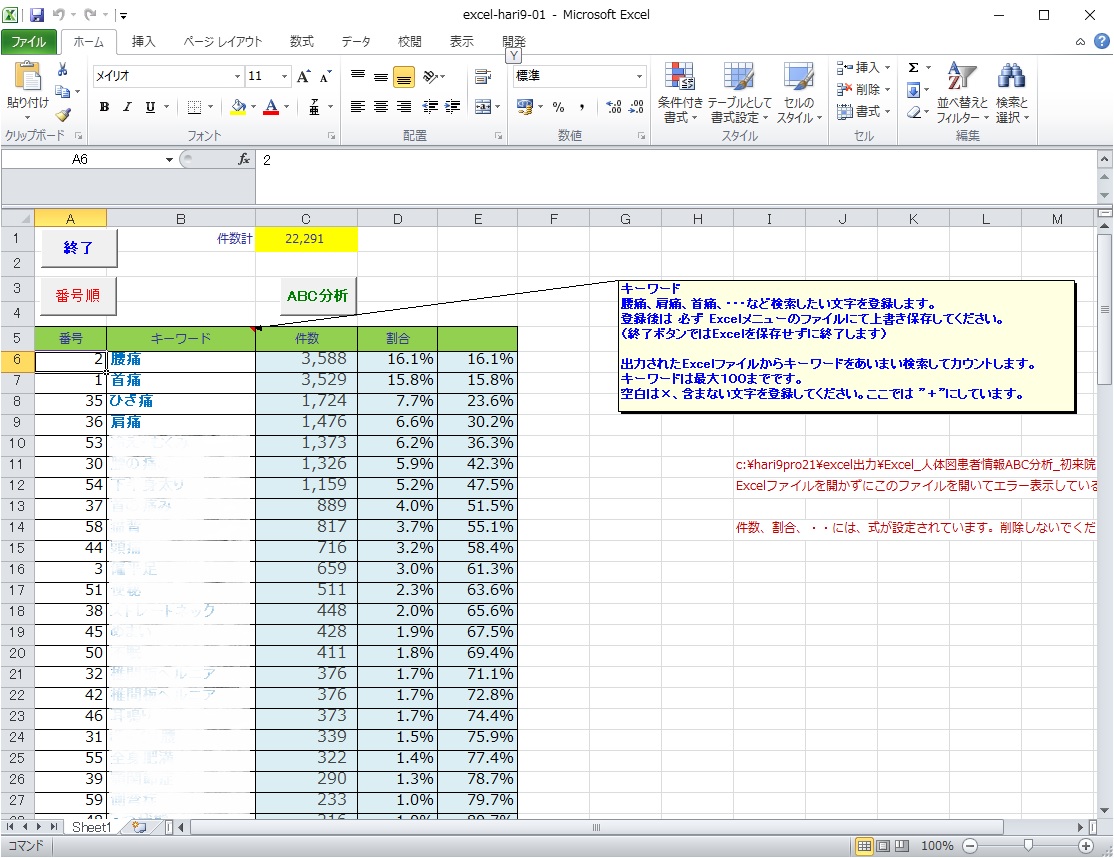Apply the red font color A icon

[271, 107]
